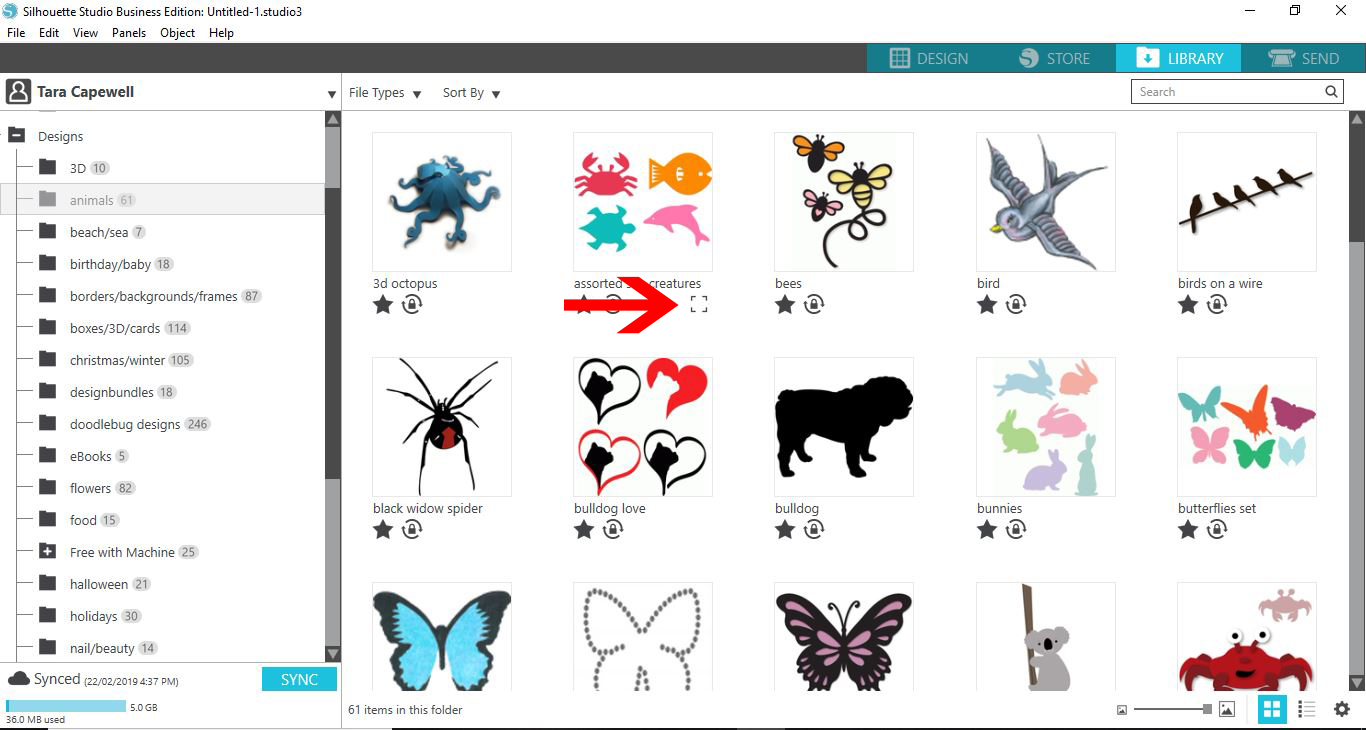Click lock-sync icon under bulldog love
The width and height of the screenshot is (1366, 730).
point(613,530)
